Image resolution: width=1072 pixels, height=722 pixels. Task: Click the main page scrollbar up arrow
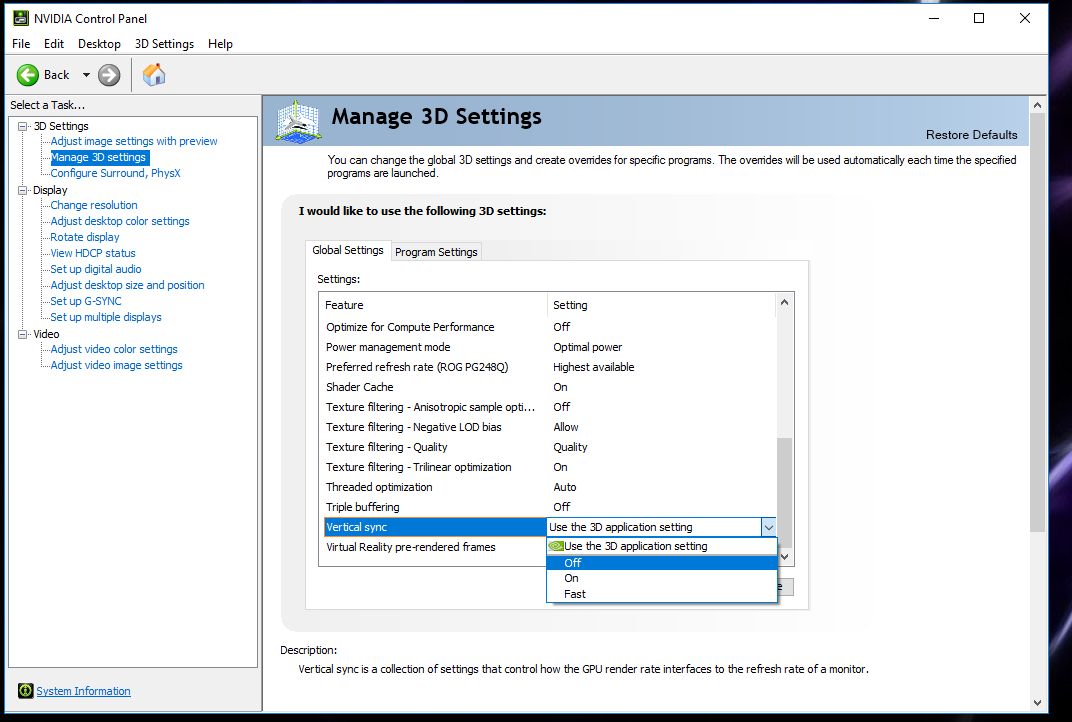pyautogui.click(x=1037, y=105)
